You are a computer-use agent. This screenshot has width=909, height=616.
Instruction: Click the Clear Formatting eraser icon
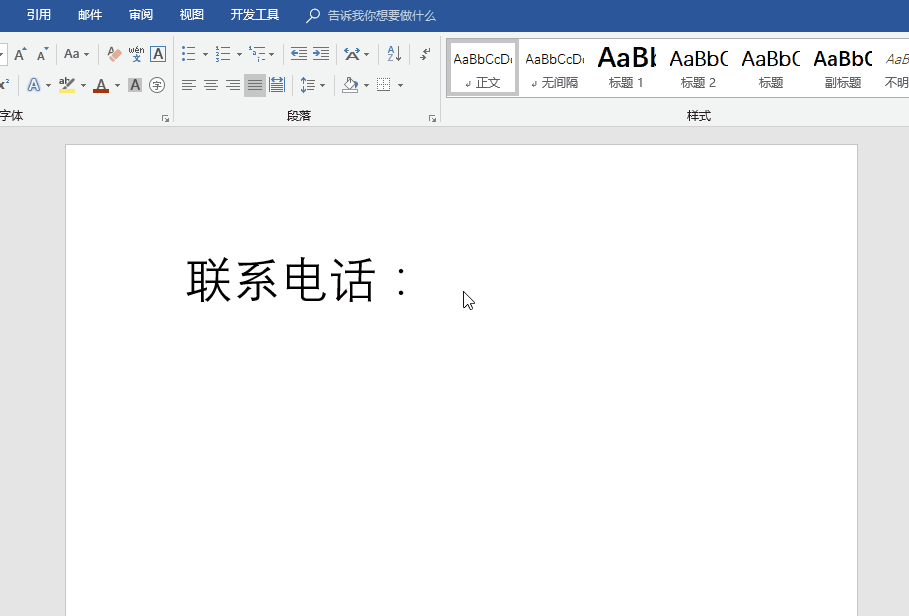(114, 54)
